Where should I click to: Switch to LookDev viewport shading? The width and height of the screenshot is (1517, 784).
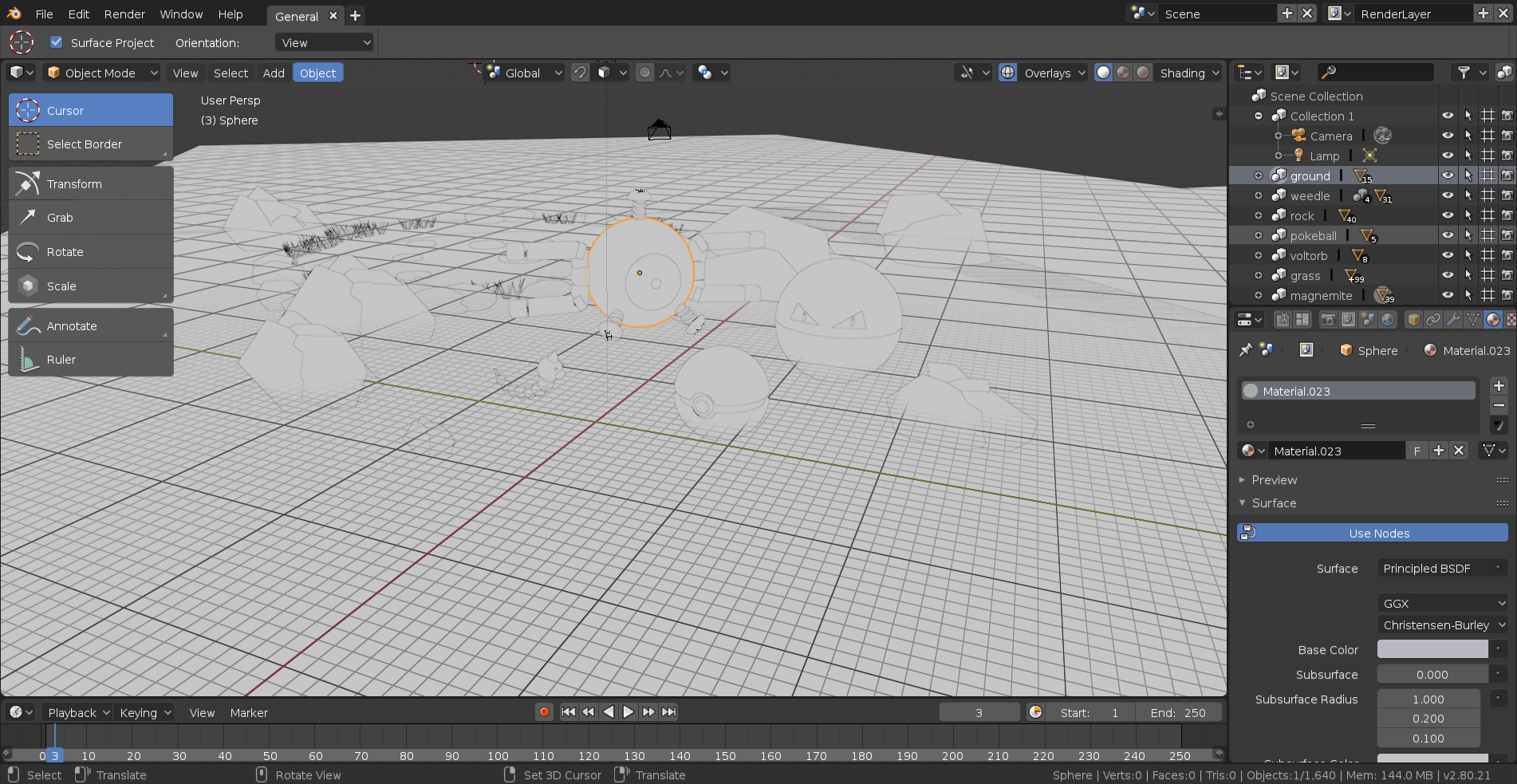point(1123,73)
